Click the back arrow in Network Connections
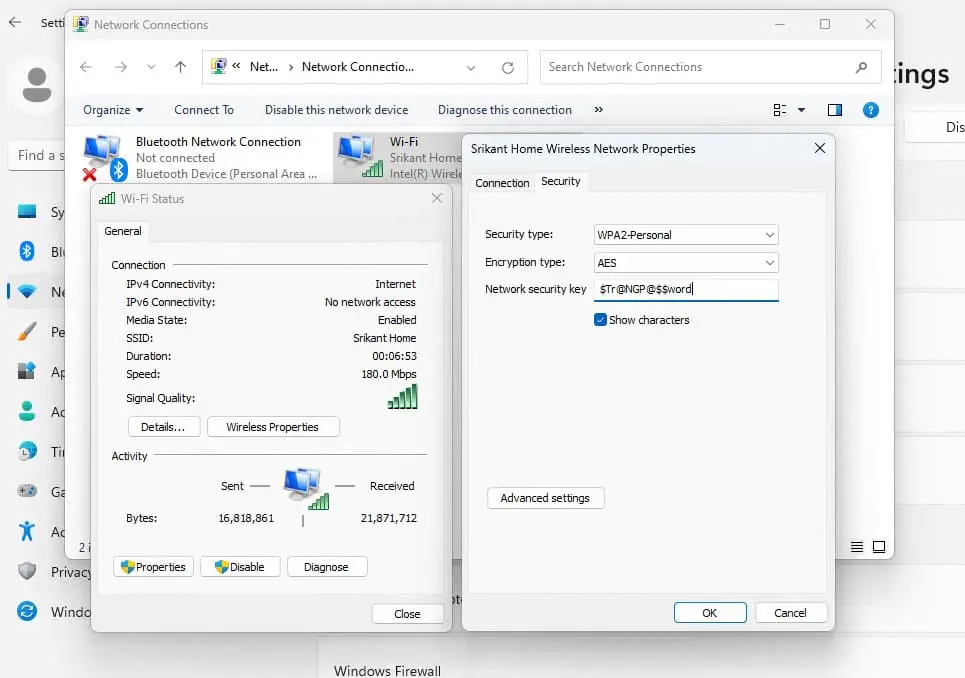Screen dimensions: 965x678 point(86,67)
